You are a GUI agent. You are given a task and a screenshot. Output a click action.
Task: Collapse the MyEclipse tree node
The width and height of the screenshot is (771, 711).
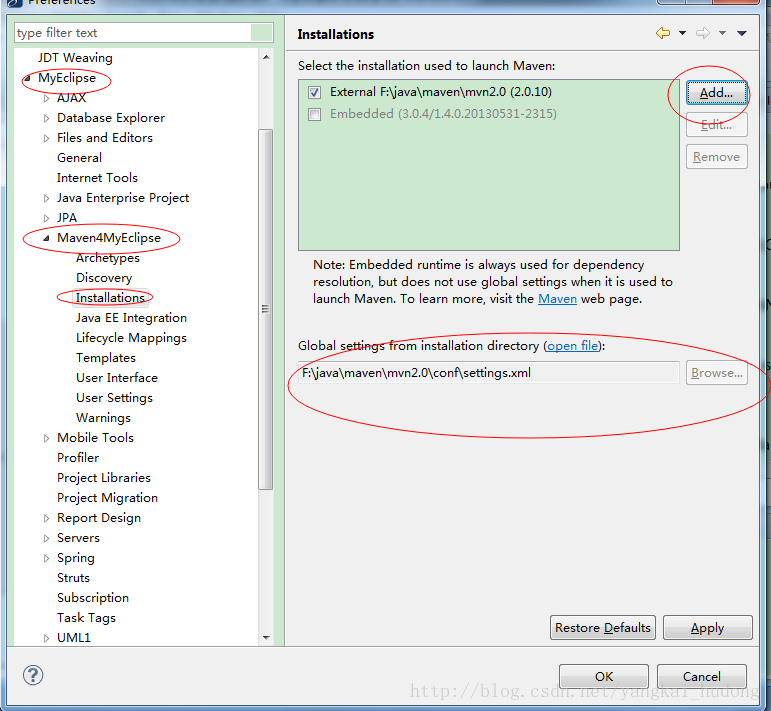[28, 78]
